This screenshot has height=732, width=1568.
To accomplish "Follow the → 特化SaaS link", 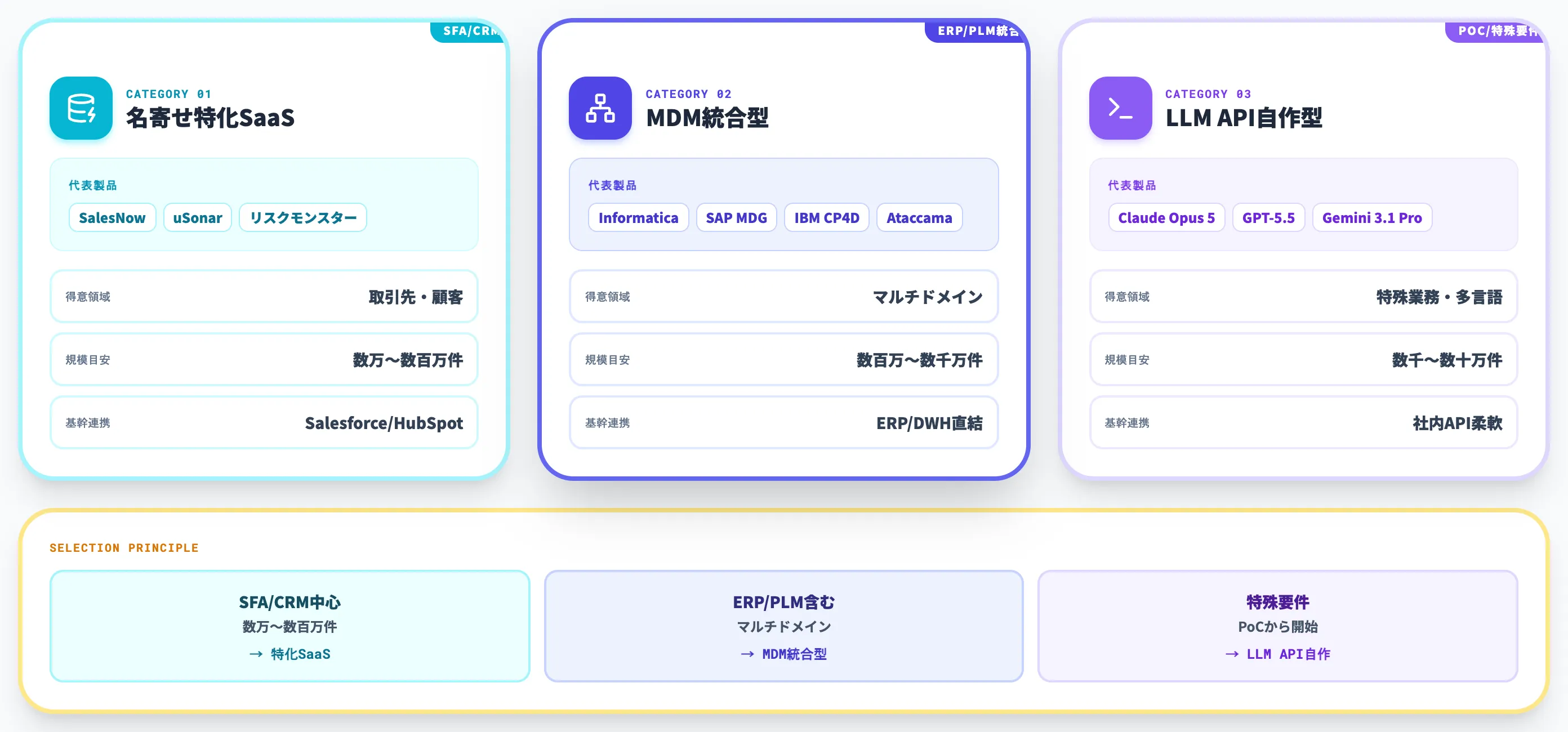I will 289,654.
